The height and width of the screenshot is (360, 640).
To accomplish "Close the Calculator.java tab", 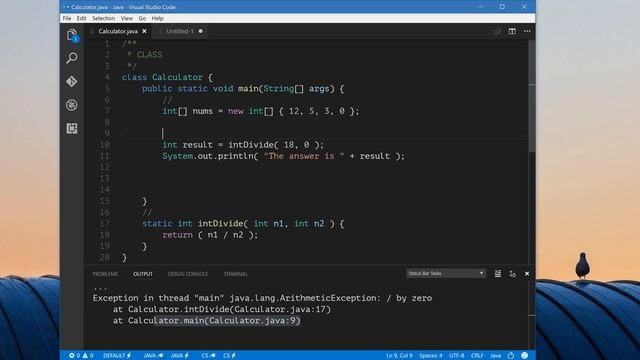I will click(x=144, y=31).
